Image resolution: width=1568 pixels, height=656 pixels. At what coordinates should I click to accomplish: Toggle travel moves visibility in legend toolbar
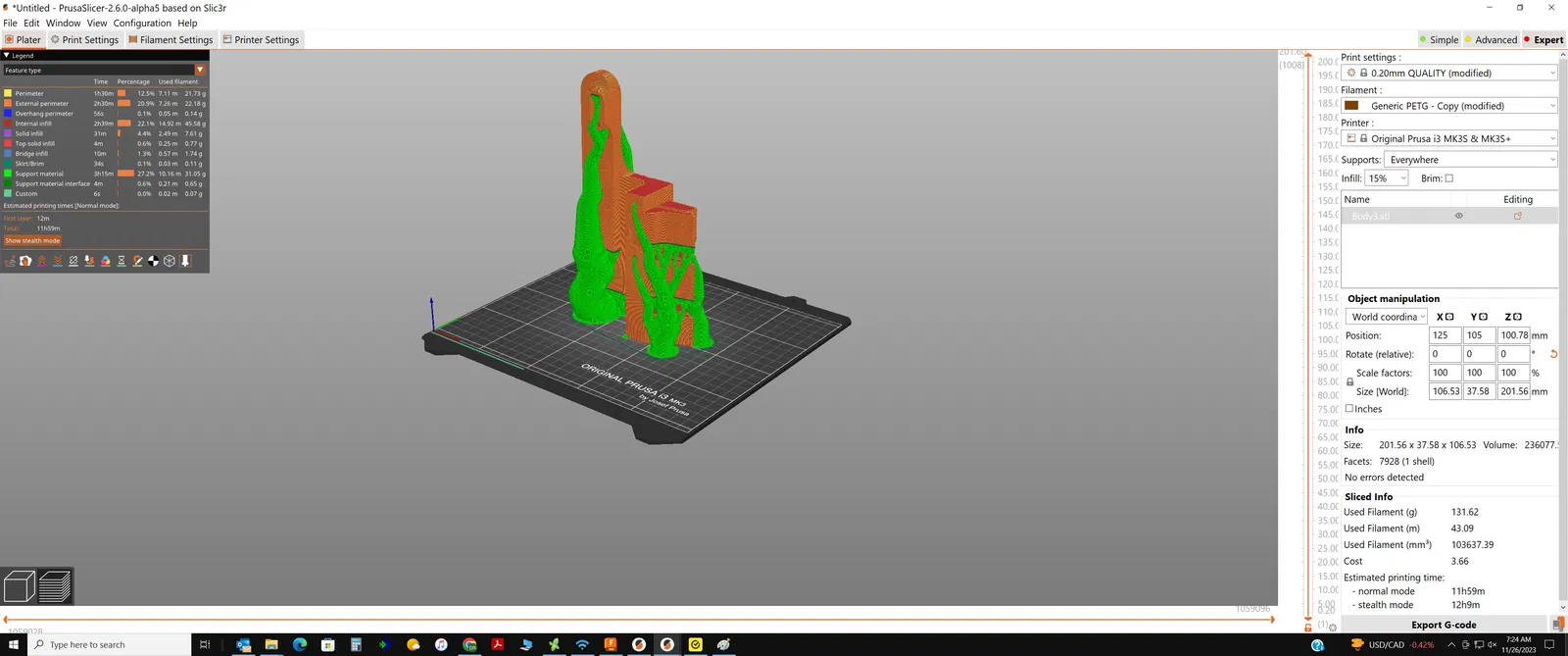click(x=10, y=261)
